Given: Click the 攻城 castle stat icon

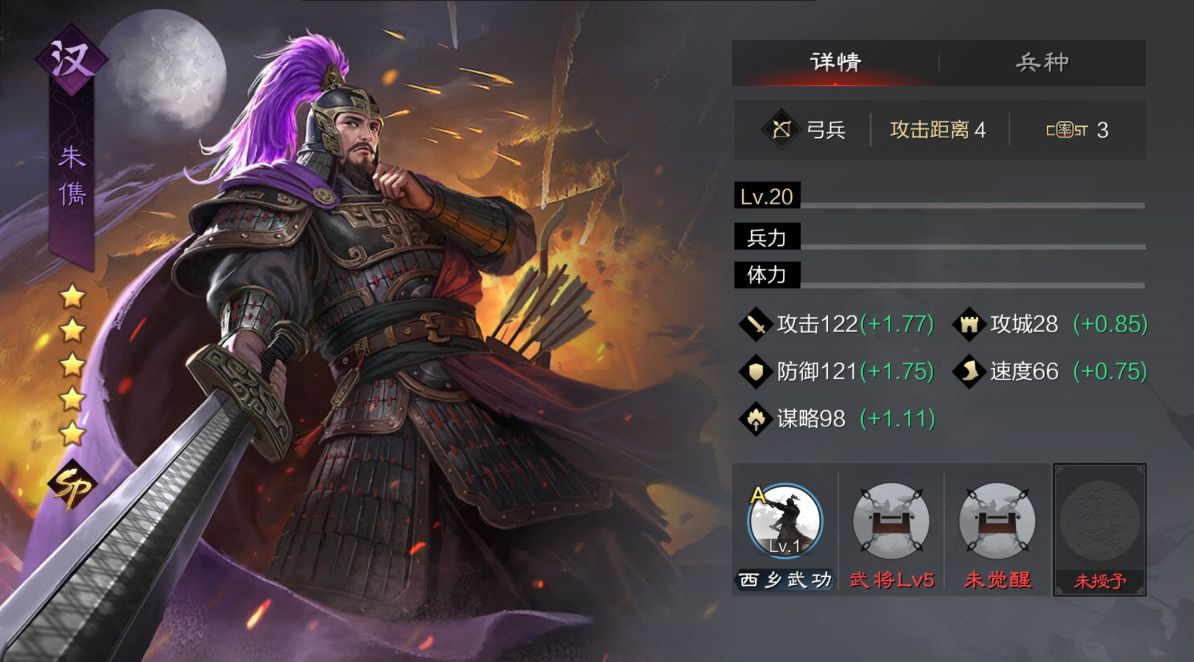Looking at the screenshot, I should pyautogui.click(x=969, y=325).
